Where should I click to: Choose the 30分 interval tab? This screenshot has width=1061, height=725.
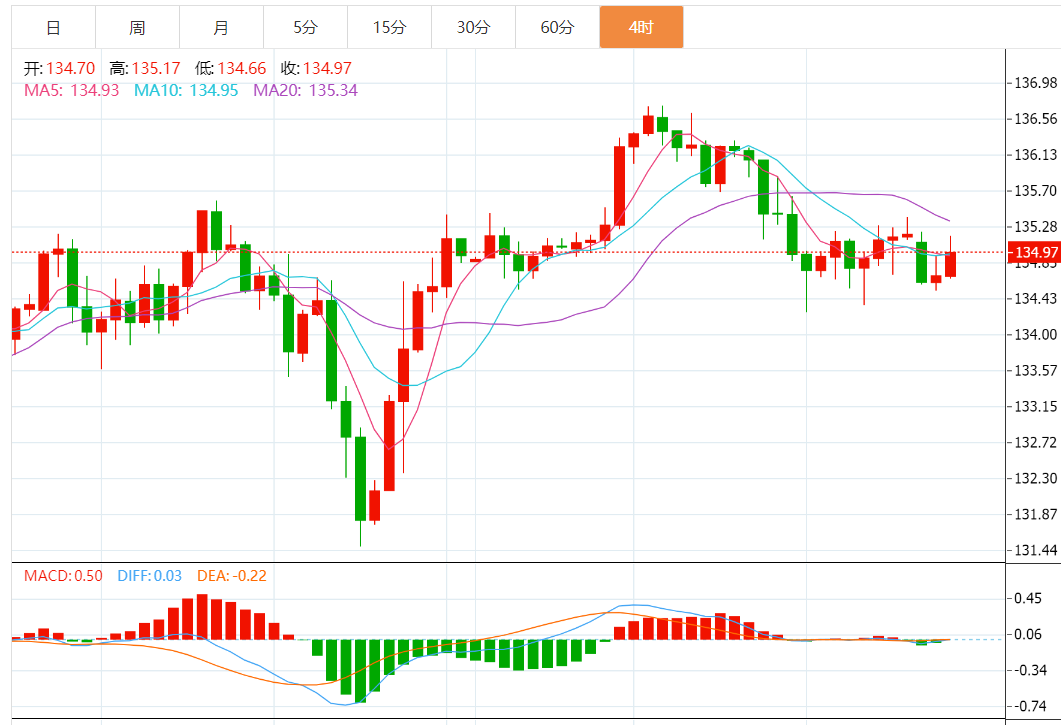click(473, 27)
